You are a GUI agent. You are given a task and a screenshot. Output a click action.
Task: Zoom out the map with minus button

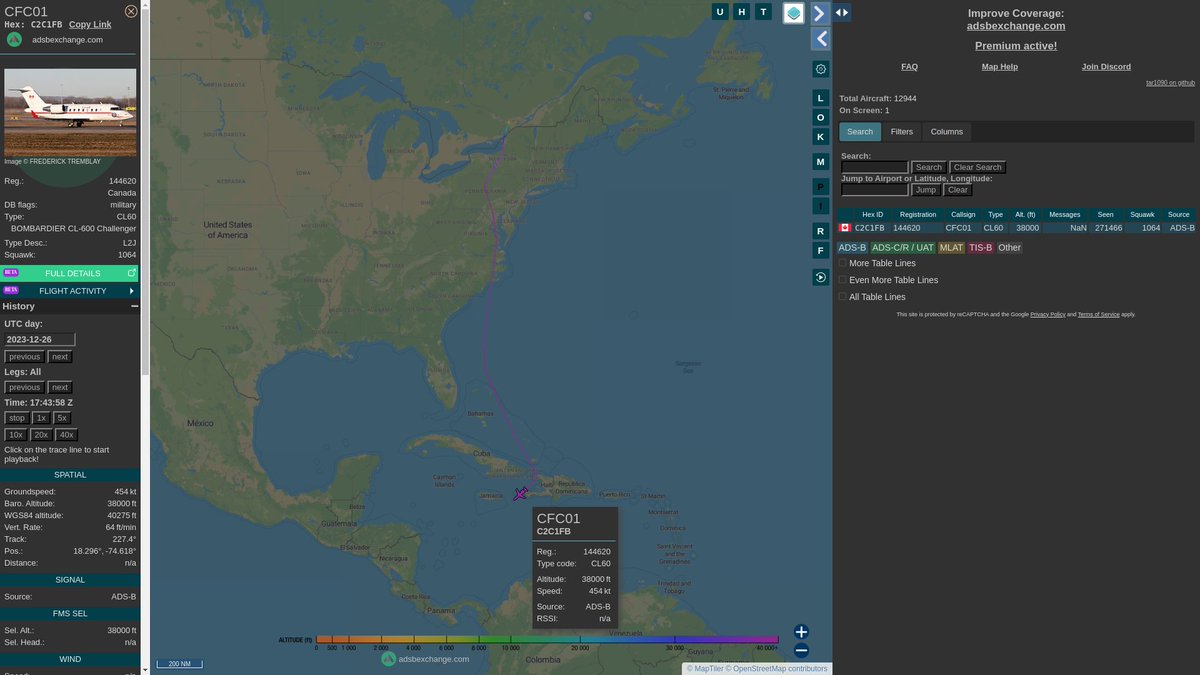(801, 650)
